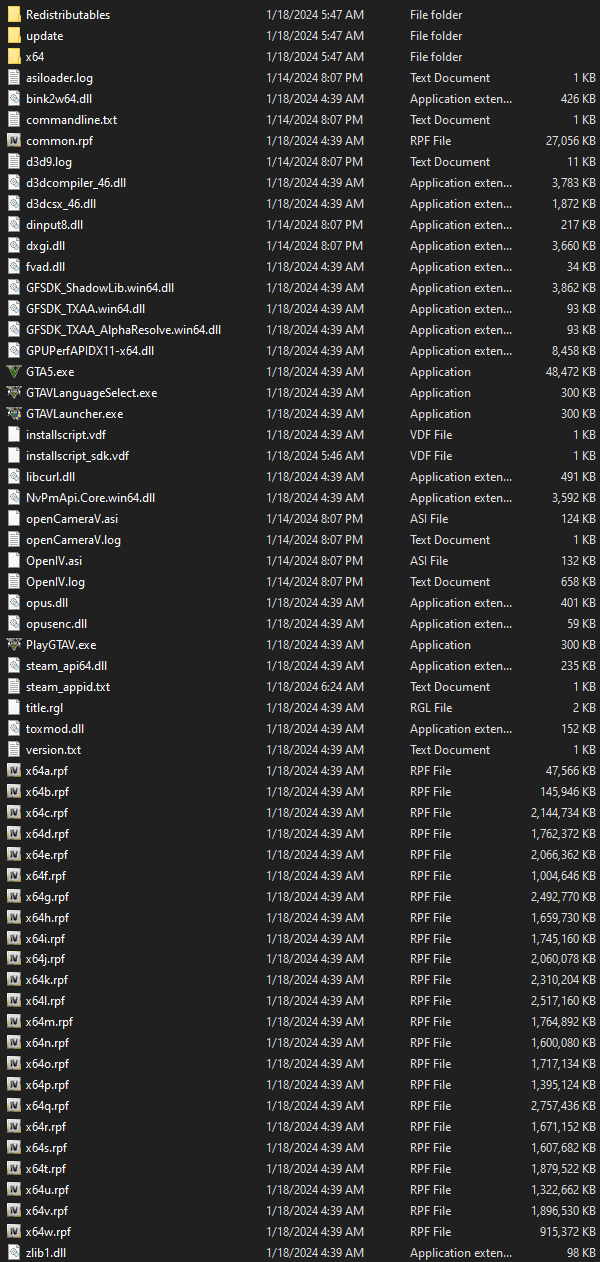Click the PlayGTAV.exe icon
The height and width of the screenshot is (1262, 600).
coord(14,645)
